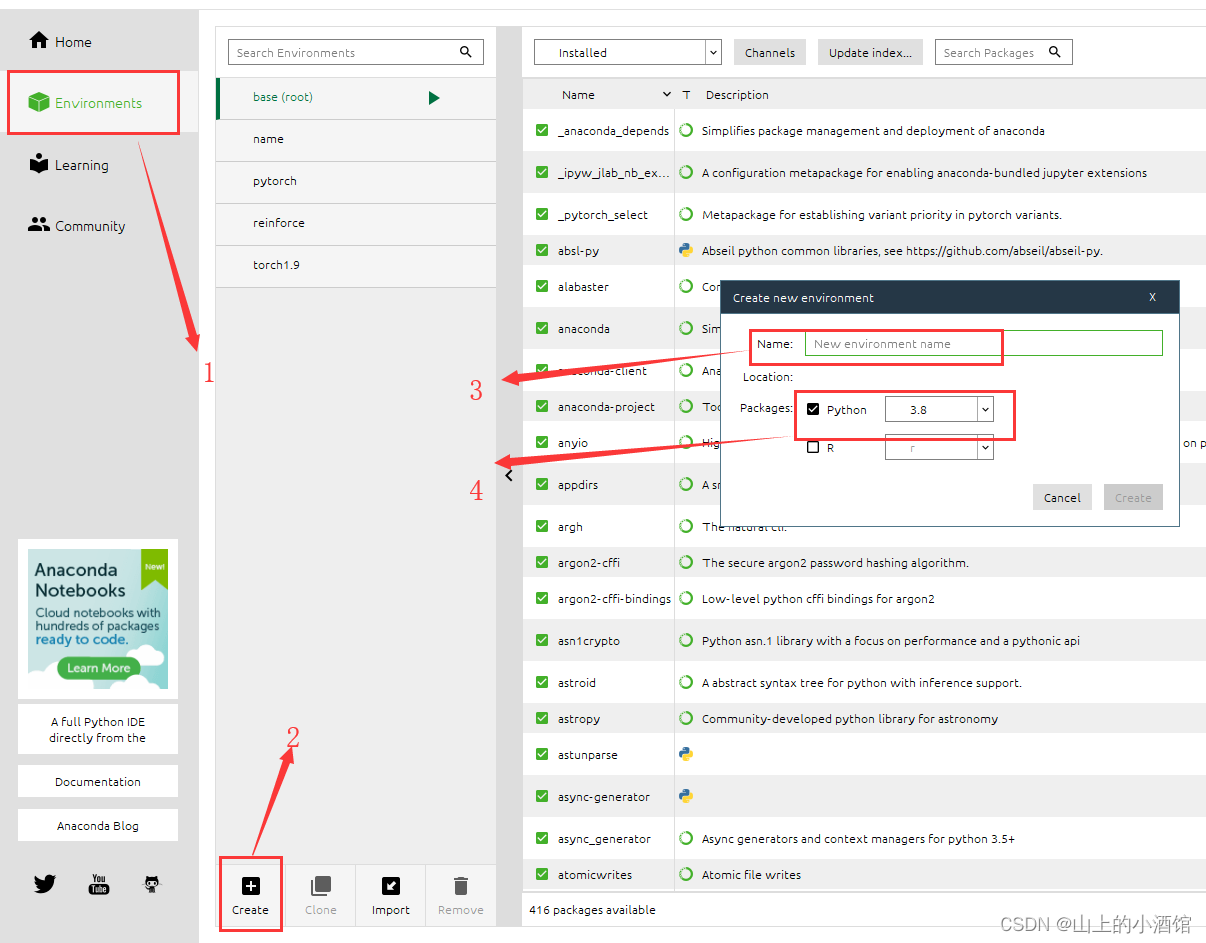Select the reinforce environment
The height and width of the screenshot is (943, 1206).
coord(356,223)
